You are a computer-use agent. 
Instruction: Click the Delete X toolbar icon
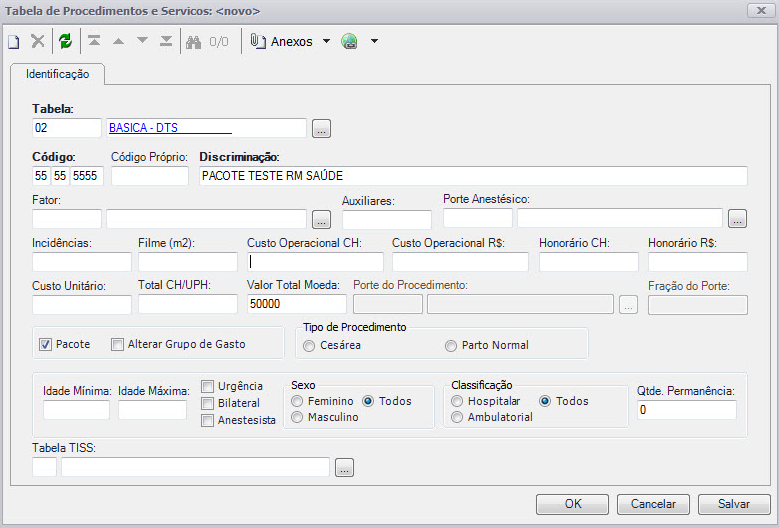coord(38,41)
